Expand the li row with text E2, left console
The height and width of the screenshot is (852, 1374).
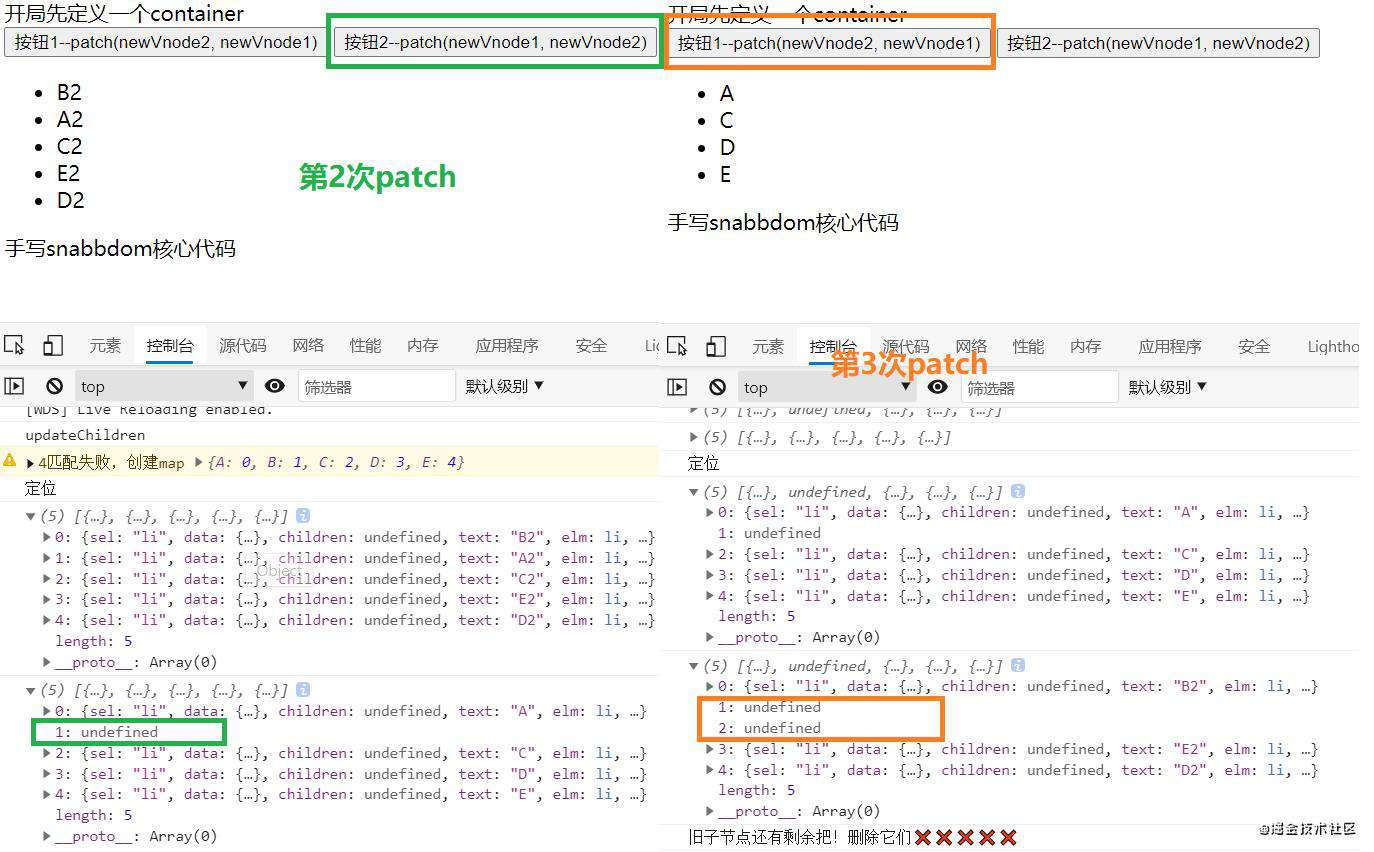47,600
